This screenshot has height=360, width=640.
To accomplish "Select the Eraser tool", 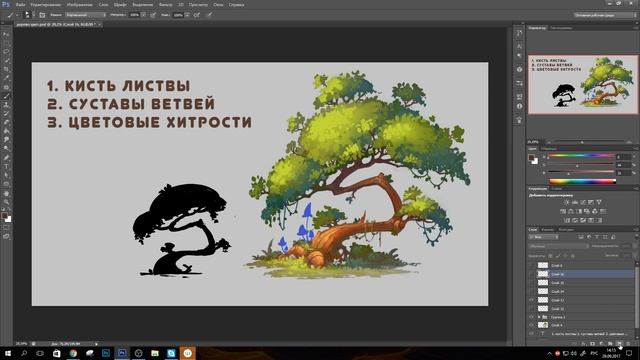I will pyautogui.click(x=6, y=122).
